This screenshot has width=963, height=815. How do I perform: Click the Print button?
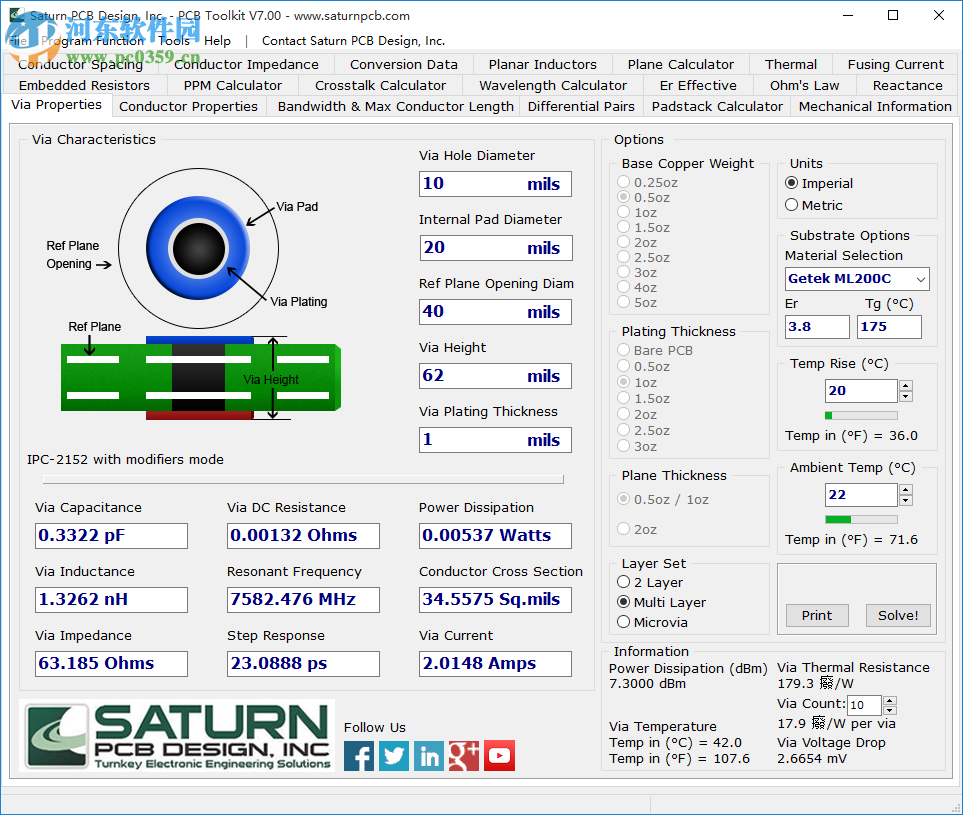pyautogui.click(x=816, y=615)
